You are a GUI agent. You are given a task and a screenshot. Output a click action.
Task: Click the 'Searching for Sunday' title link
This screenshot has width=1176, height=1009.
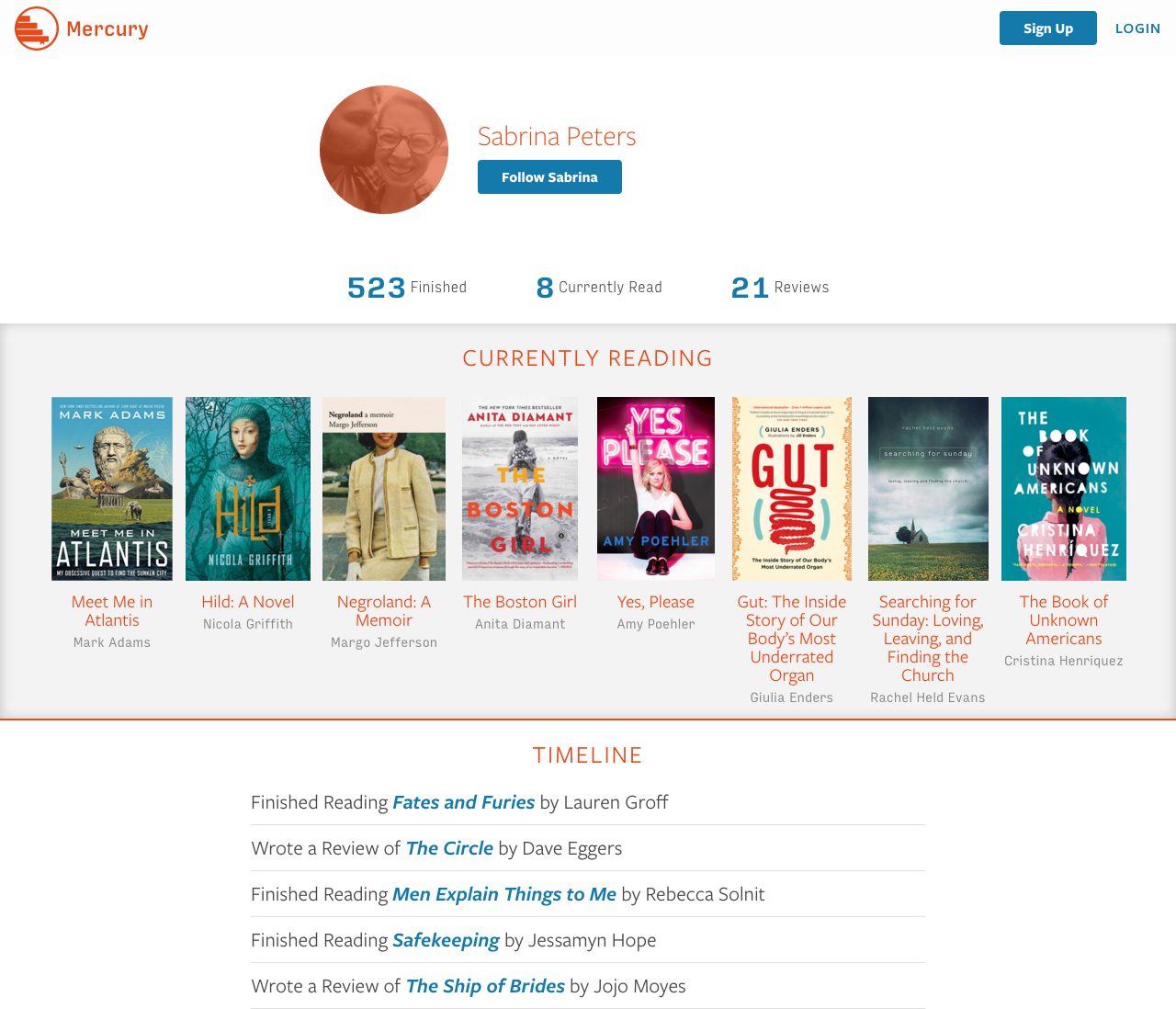(928, 639)
